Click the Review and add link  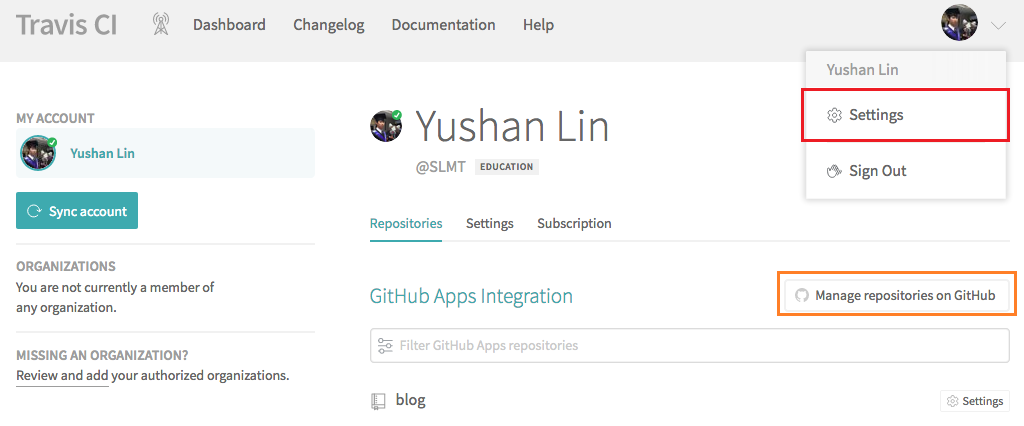62,376
